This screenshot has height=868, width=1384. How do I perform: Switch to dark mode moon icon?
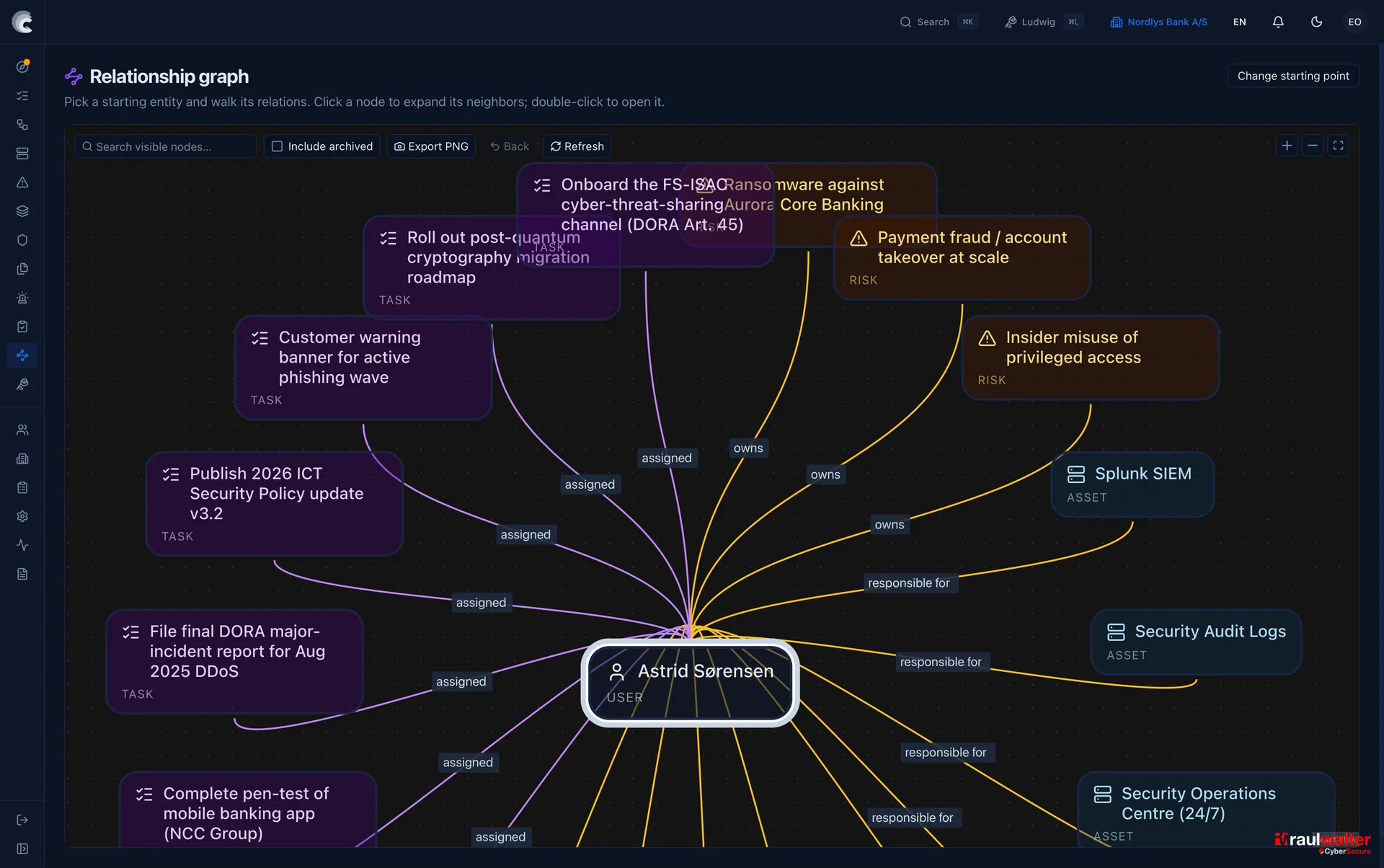1316,22
